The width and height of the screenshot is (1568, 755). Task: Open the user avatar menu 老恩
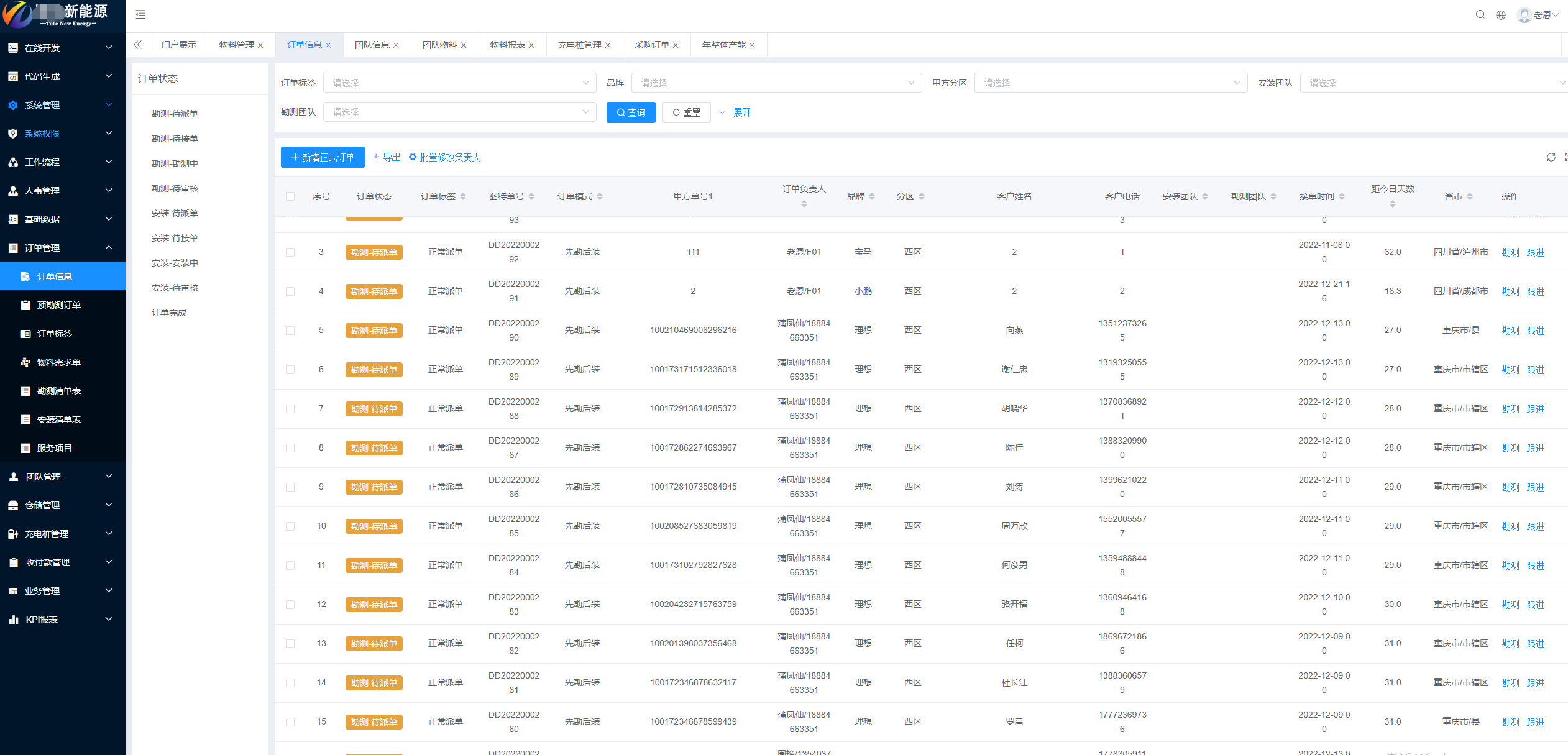[1538, 15]
